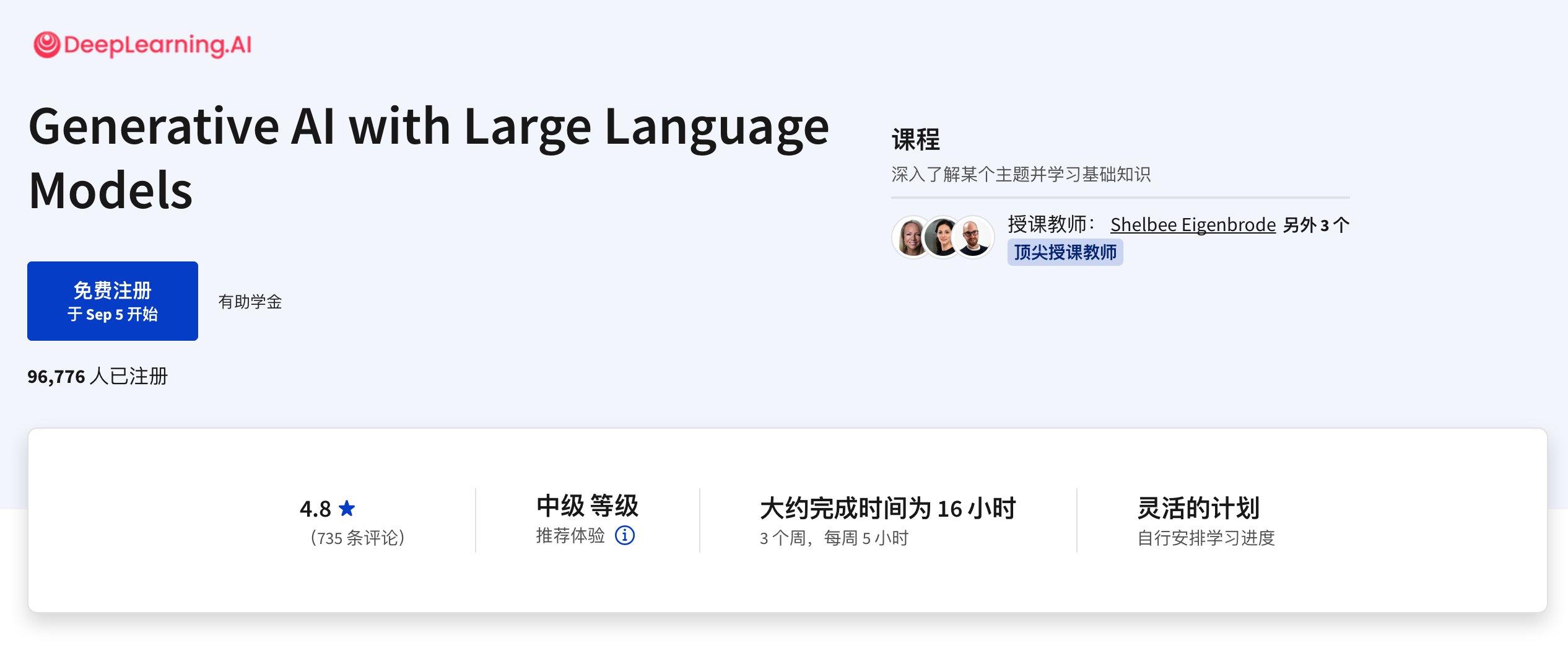Click the bald instructor with glasses avatar

pos(973,237)
